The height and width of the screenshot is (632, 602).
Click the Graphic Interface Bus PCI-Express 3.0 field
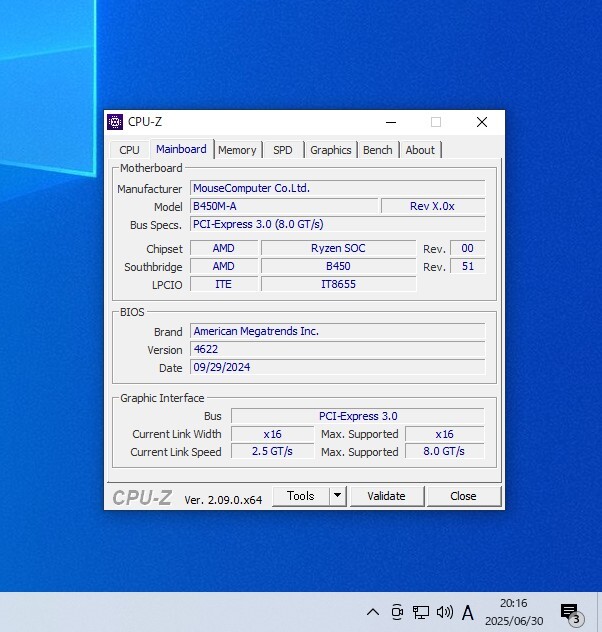pos(358,416)
